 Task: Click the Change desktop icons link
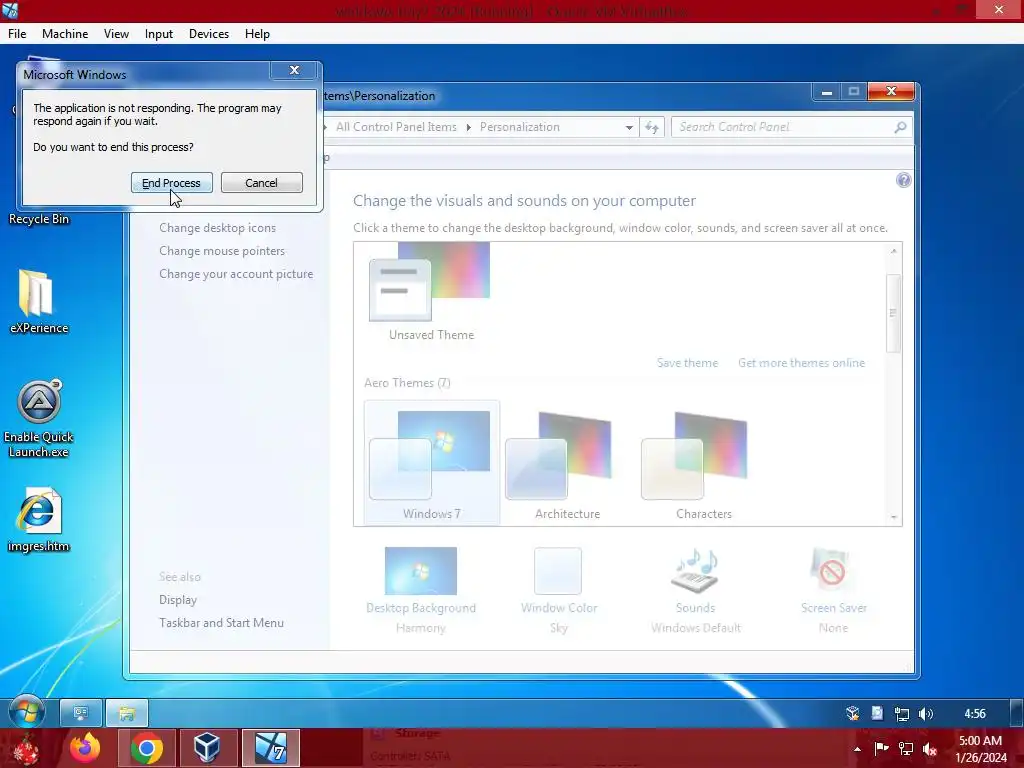tap(217, 228)
